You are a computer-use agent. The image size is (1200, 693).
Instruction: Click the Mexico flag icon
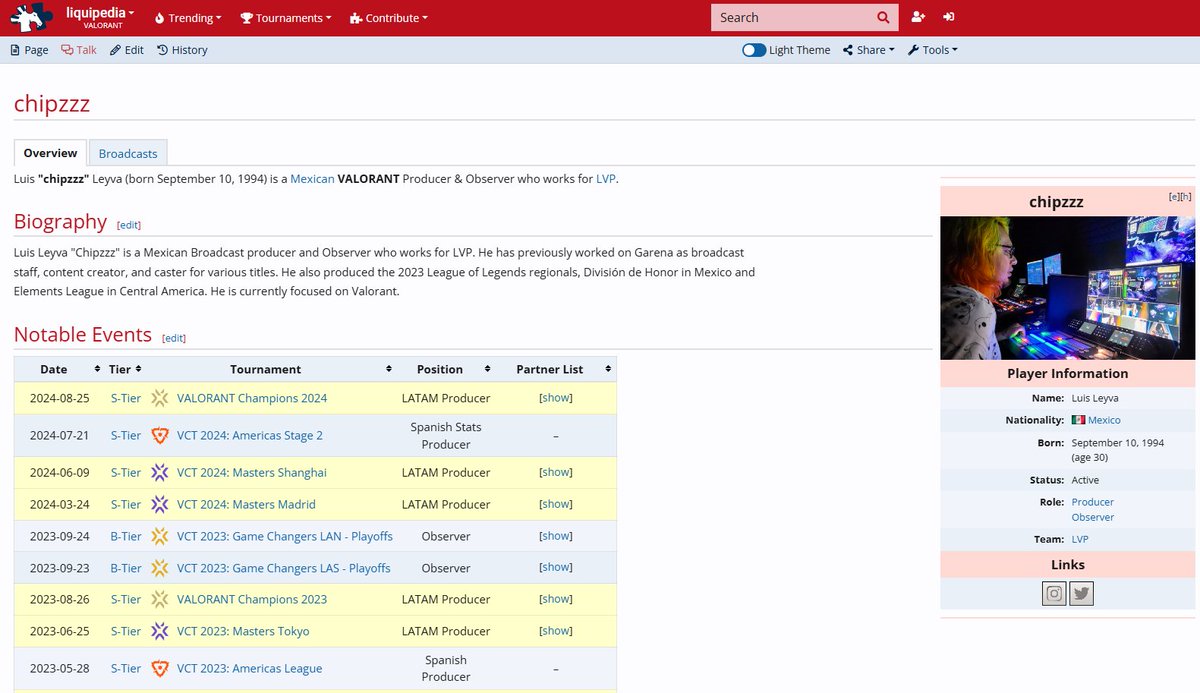[1078, 420]
